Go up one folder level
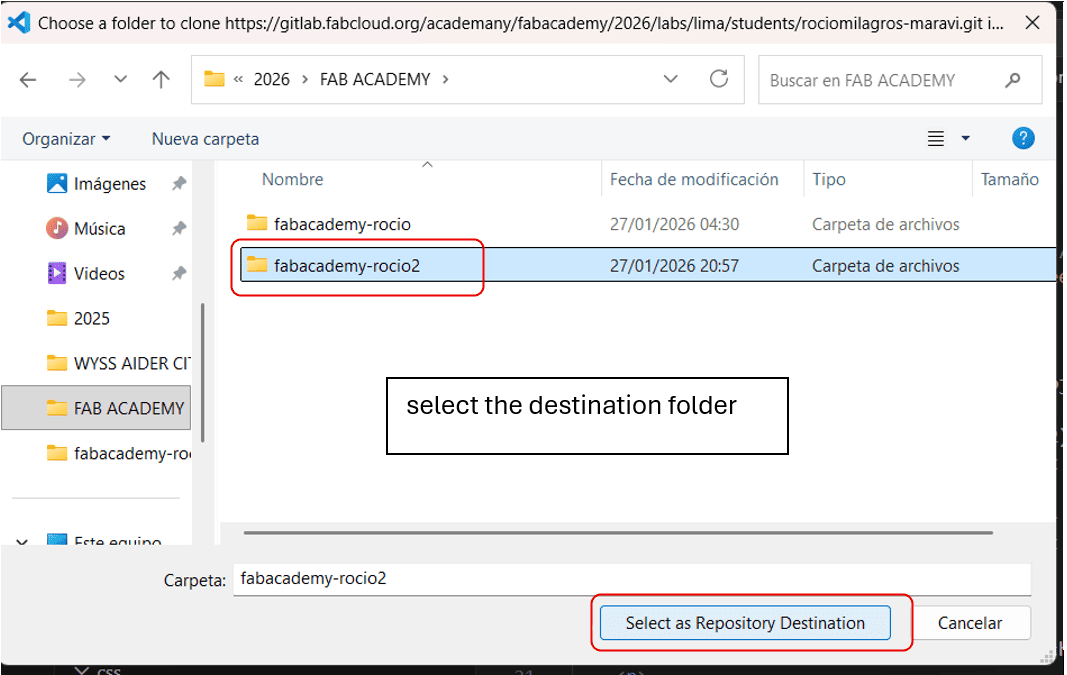This screenshot has height=675, width=1067. click(x=161, y=80)
